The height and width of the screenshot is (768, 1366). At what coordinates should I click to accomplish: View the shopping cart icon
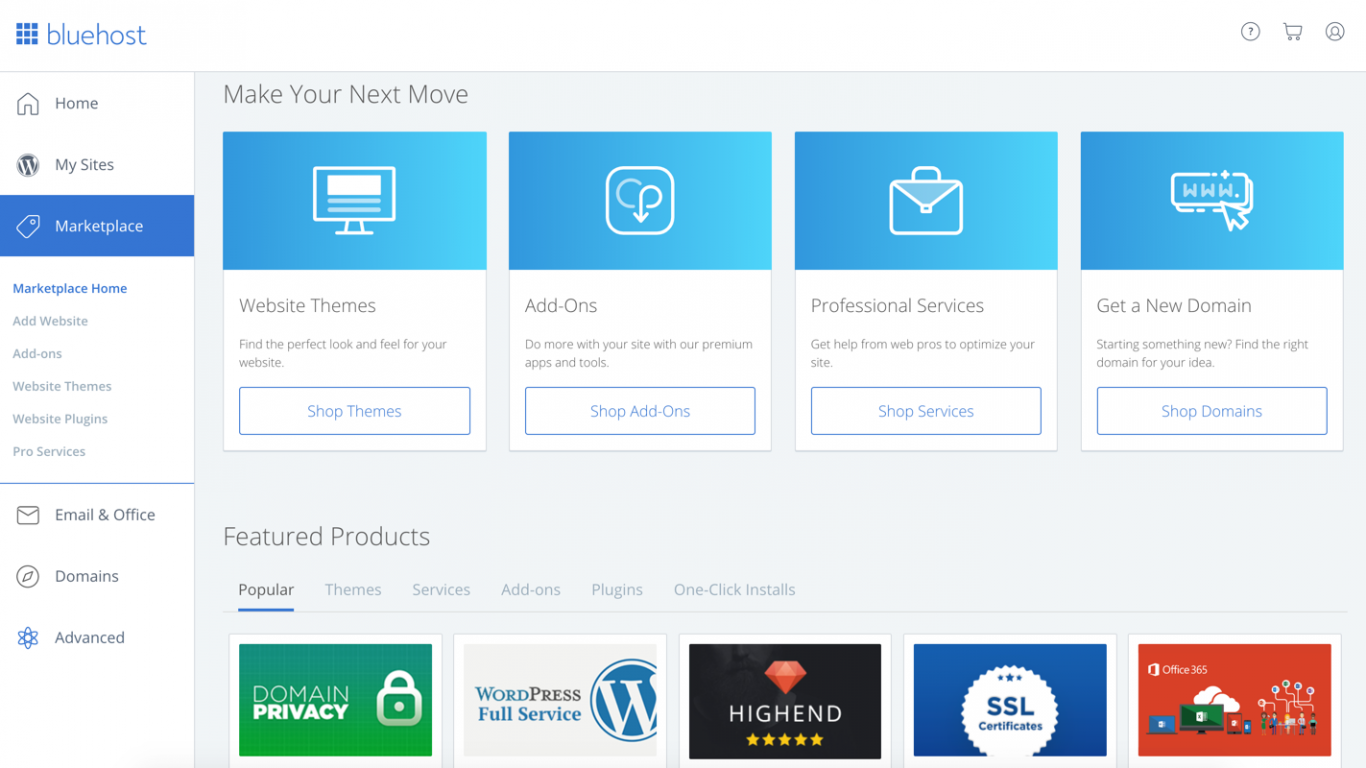(1292, 31)
